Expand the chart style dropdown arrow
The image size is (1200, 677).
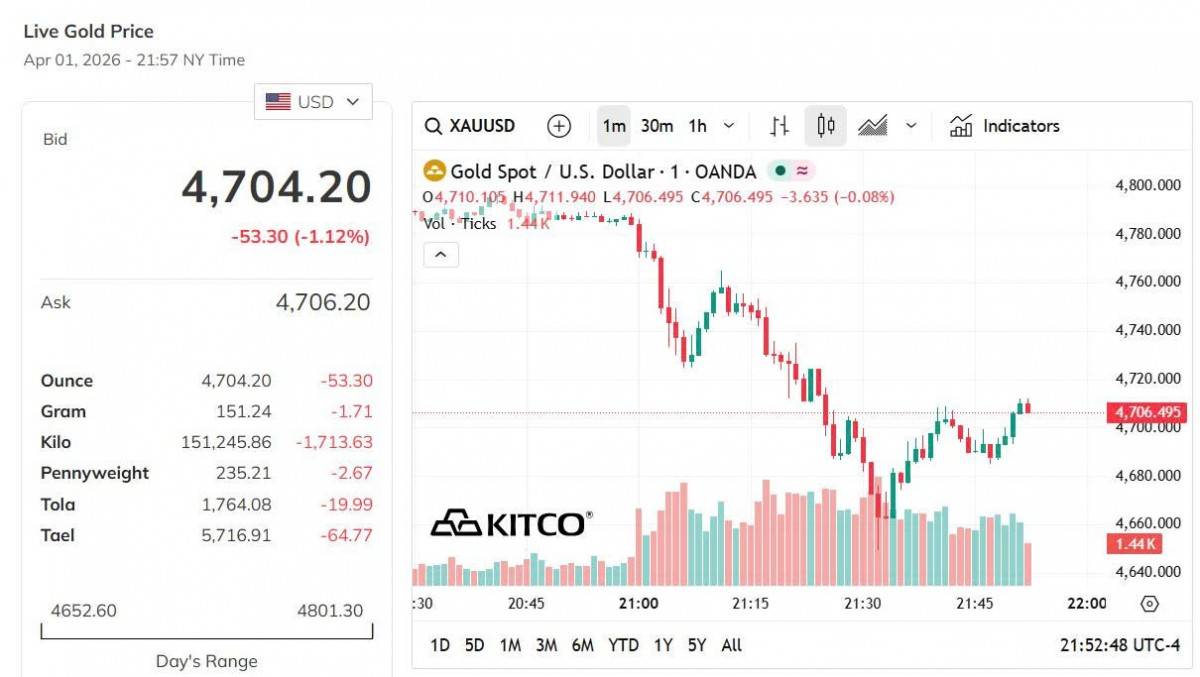(x=911, y=126)
